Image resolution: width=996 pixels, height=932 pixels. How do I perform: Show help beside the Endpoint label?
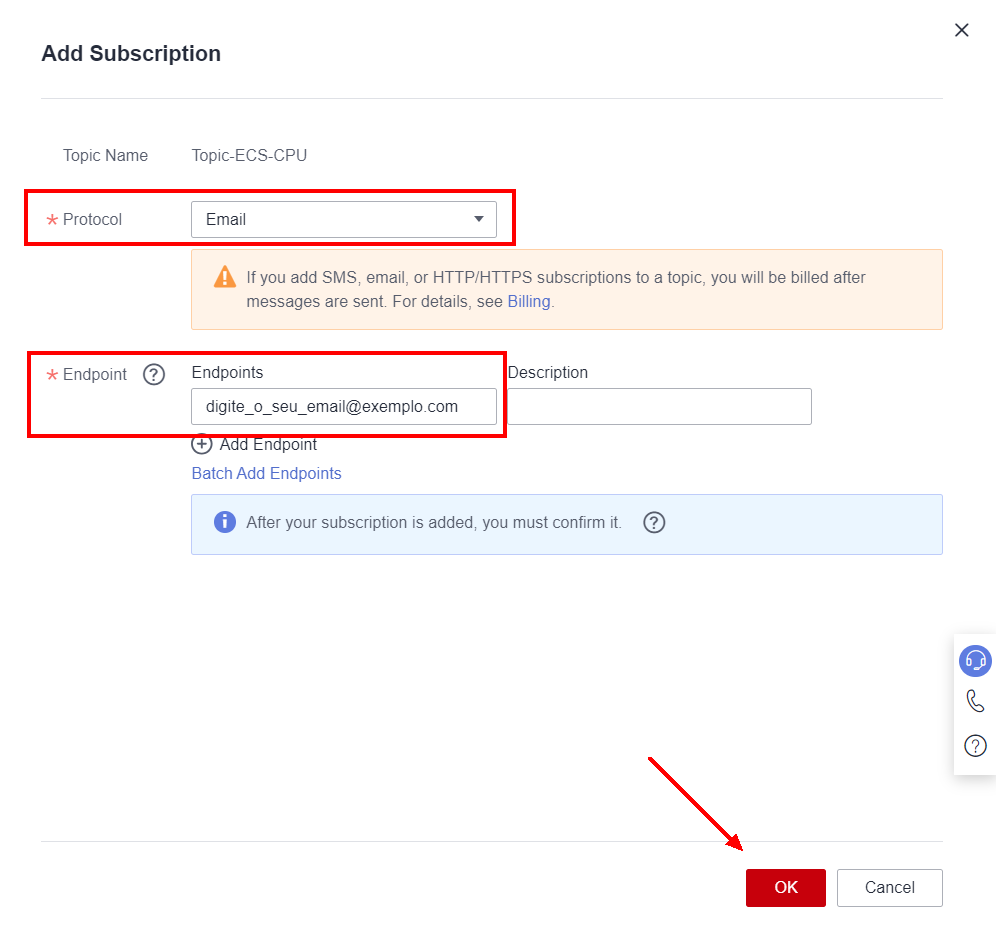(154, 375)
